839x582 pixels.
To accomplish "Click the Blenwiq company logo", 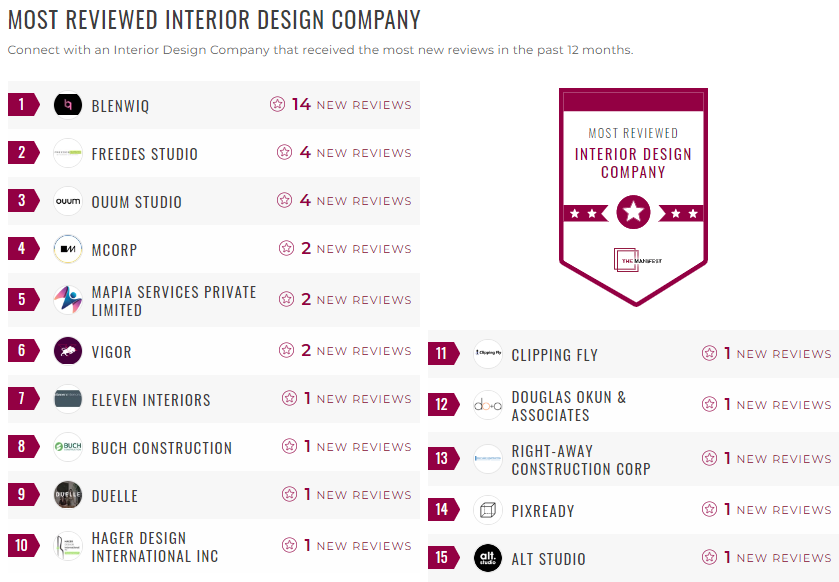I will [x=68, y=104].
